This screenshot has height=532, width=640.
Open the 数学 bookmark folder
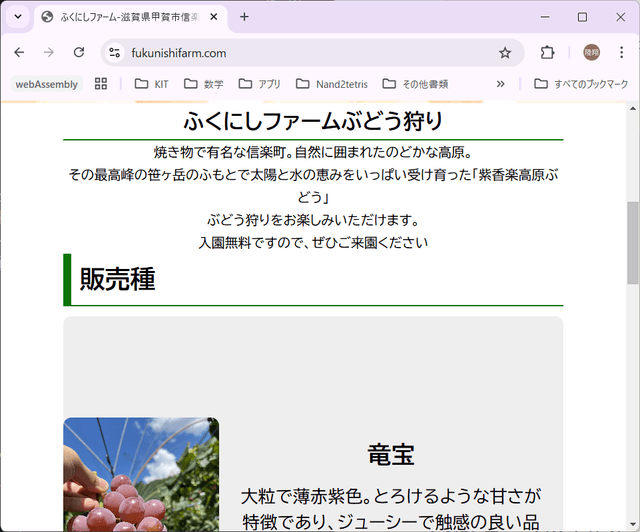click(204, 84)
